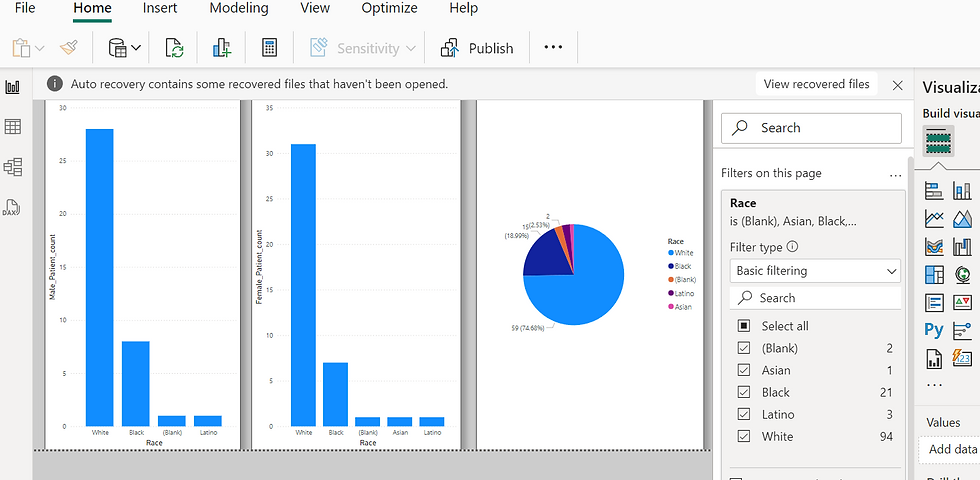Image resolution: width=980 pixels, height=480 pixels.
Task: Open the Model view in left sidebar
Action: (x=12, y=167)
